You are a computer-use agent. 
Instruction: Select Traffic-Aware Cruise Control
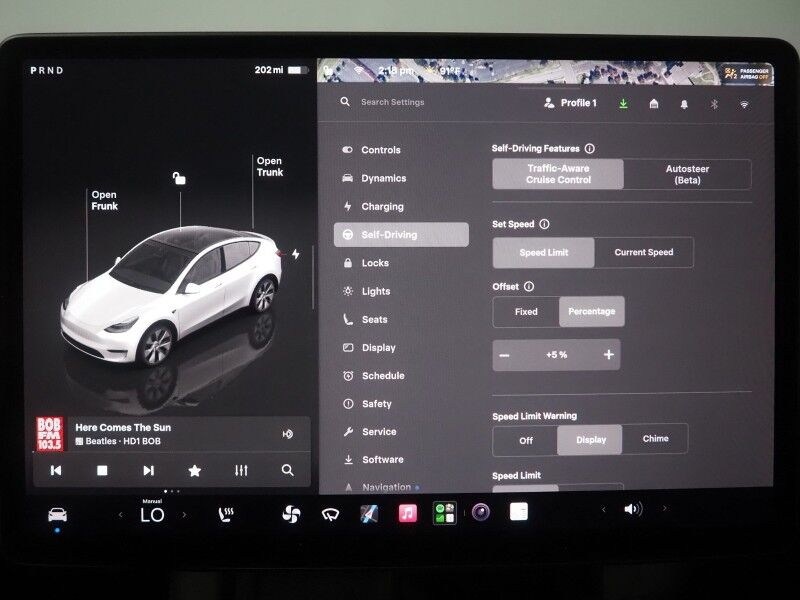[x=558, y=174]
